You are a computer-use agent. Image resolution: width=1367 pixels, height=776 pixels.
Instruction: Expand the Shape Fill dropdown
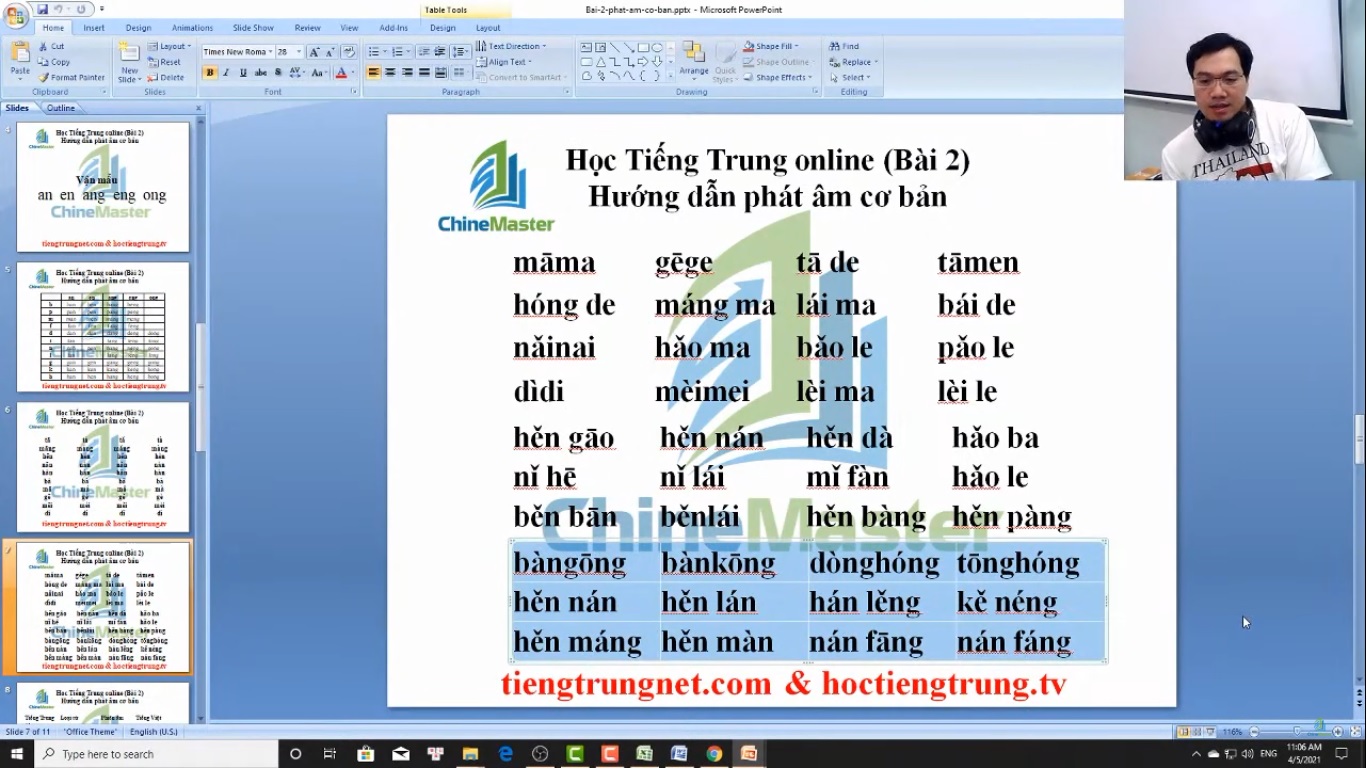point(769,46)
